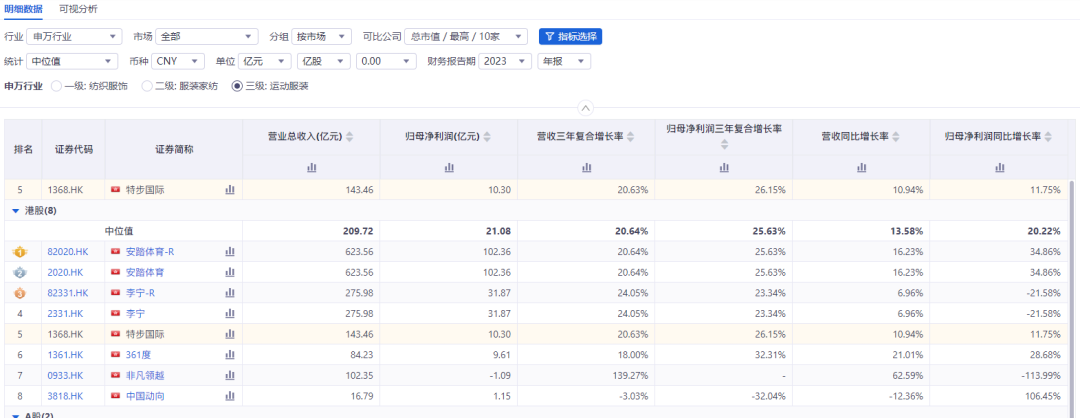Click the 证券简称 column header
The image size is (1080, 418).
(x=174, y=149)
